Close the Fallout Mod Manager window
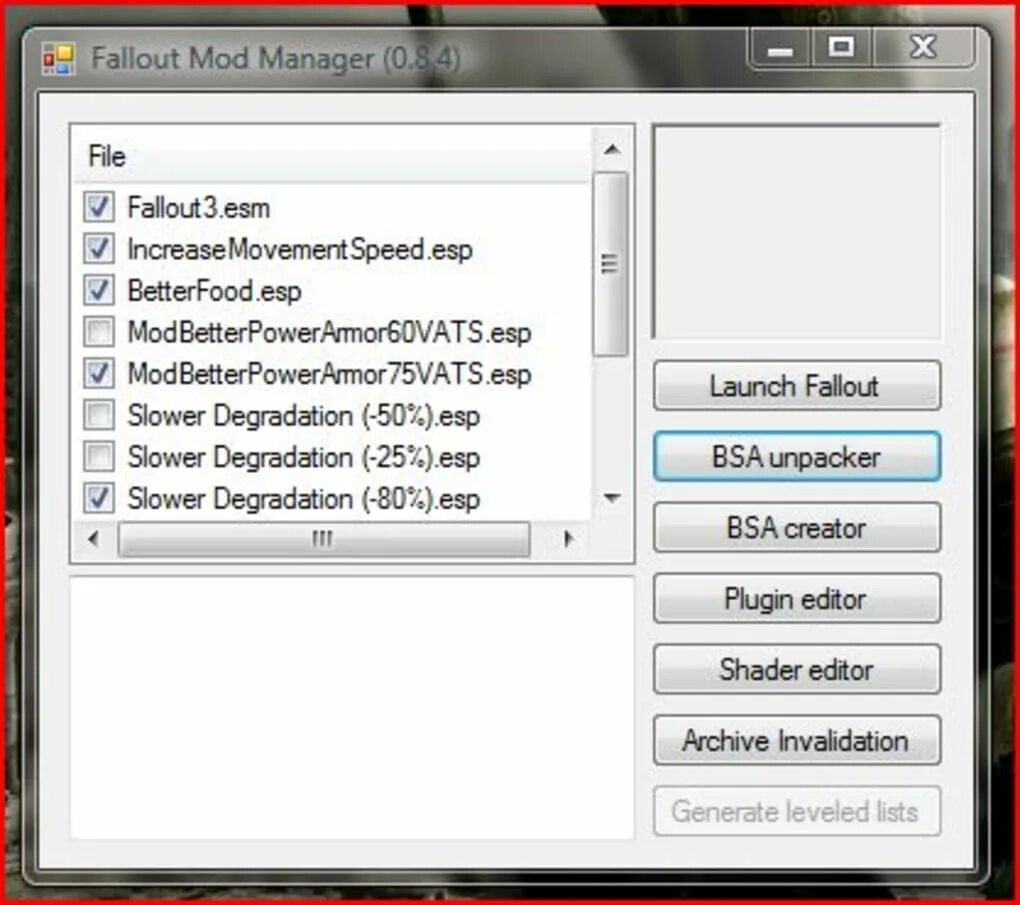Screen dimensions: 1020x905 coord(923,48)
